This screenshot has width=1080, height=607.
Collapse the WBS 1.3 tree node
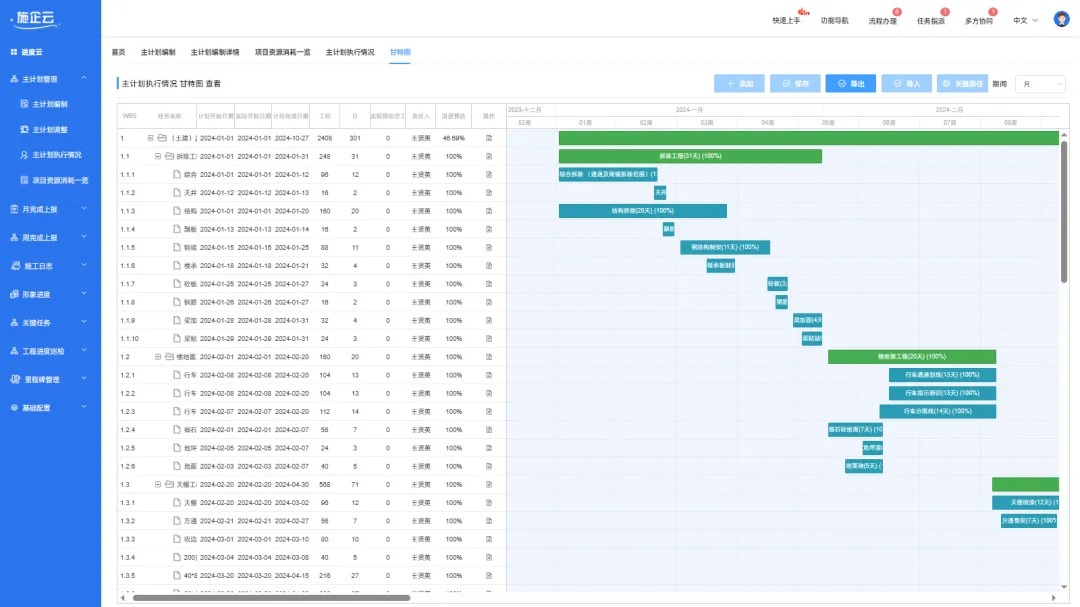pyautogui.click(x=157, y=484)
